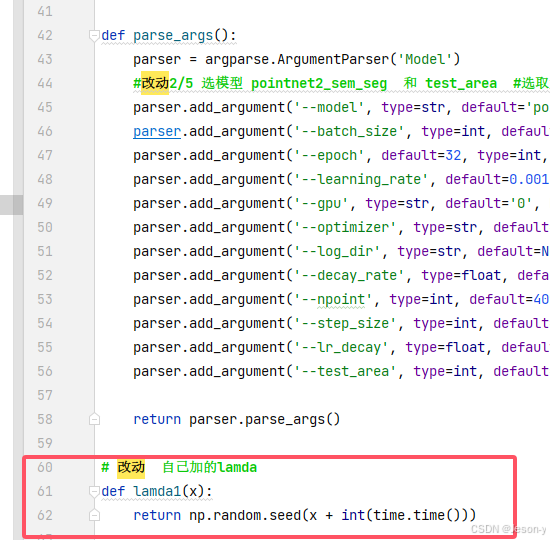
Task: Click parser.parse_args() on the return line
Action: coord(265,420)
